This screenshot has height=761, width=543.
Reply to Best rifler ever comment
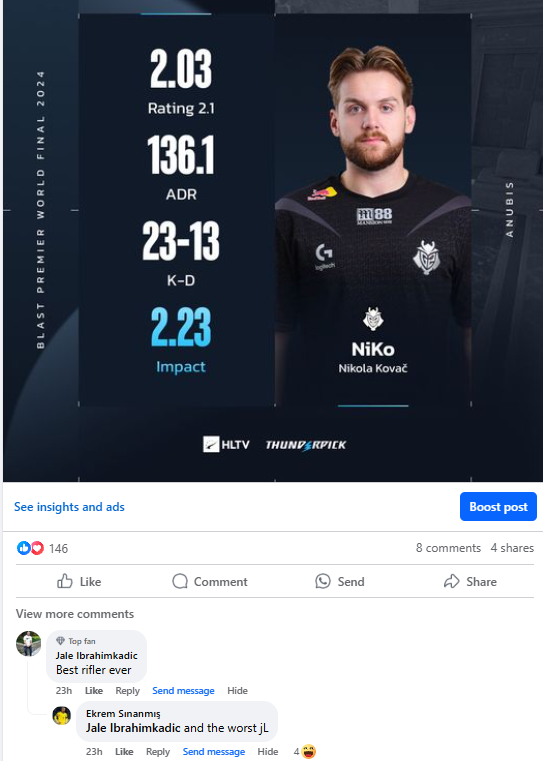click(x=127, y=690)
